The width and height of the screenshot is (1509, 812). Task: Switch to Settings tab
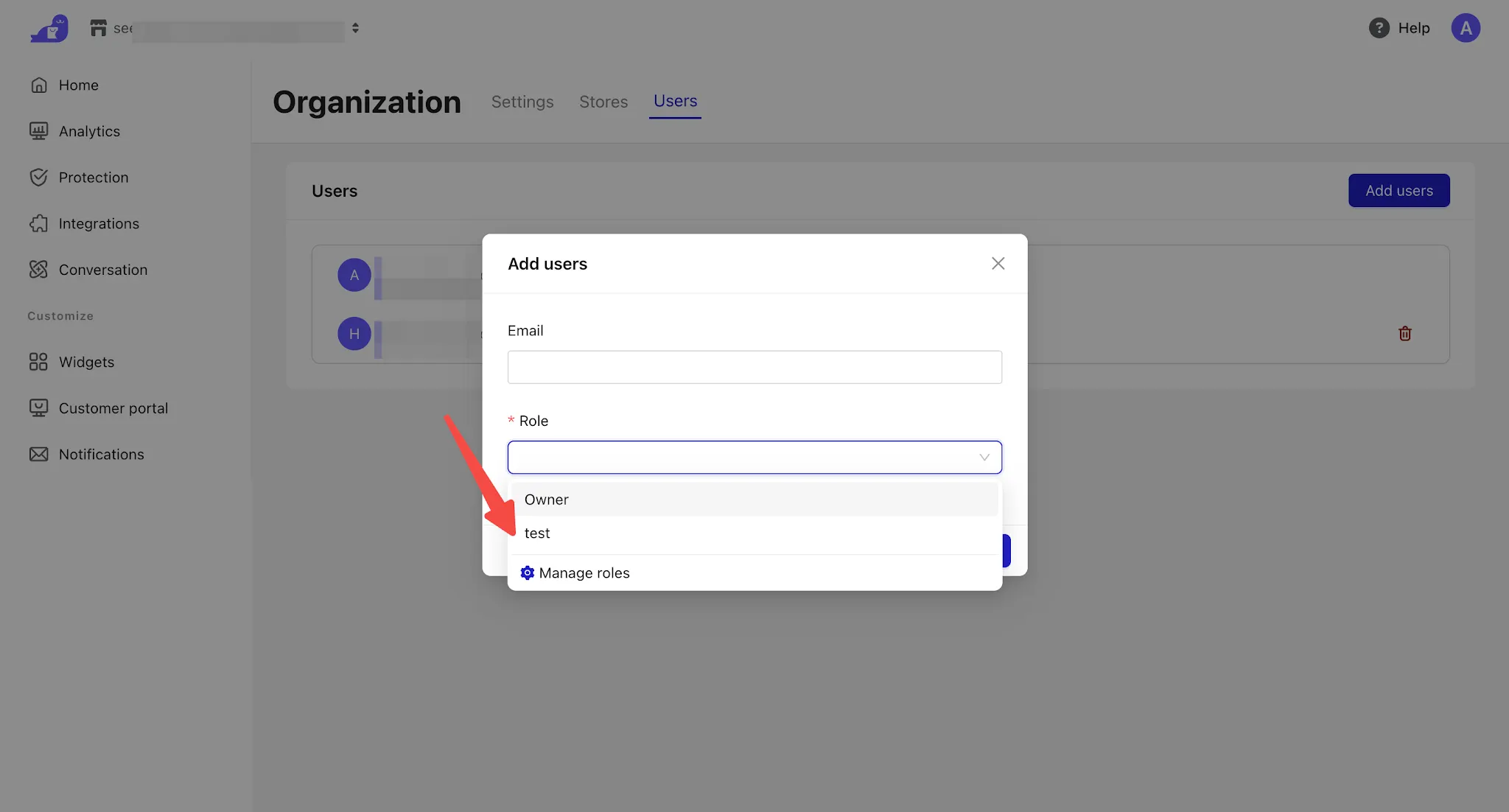tap(522, 102)
